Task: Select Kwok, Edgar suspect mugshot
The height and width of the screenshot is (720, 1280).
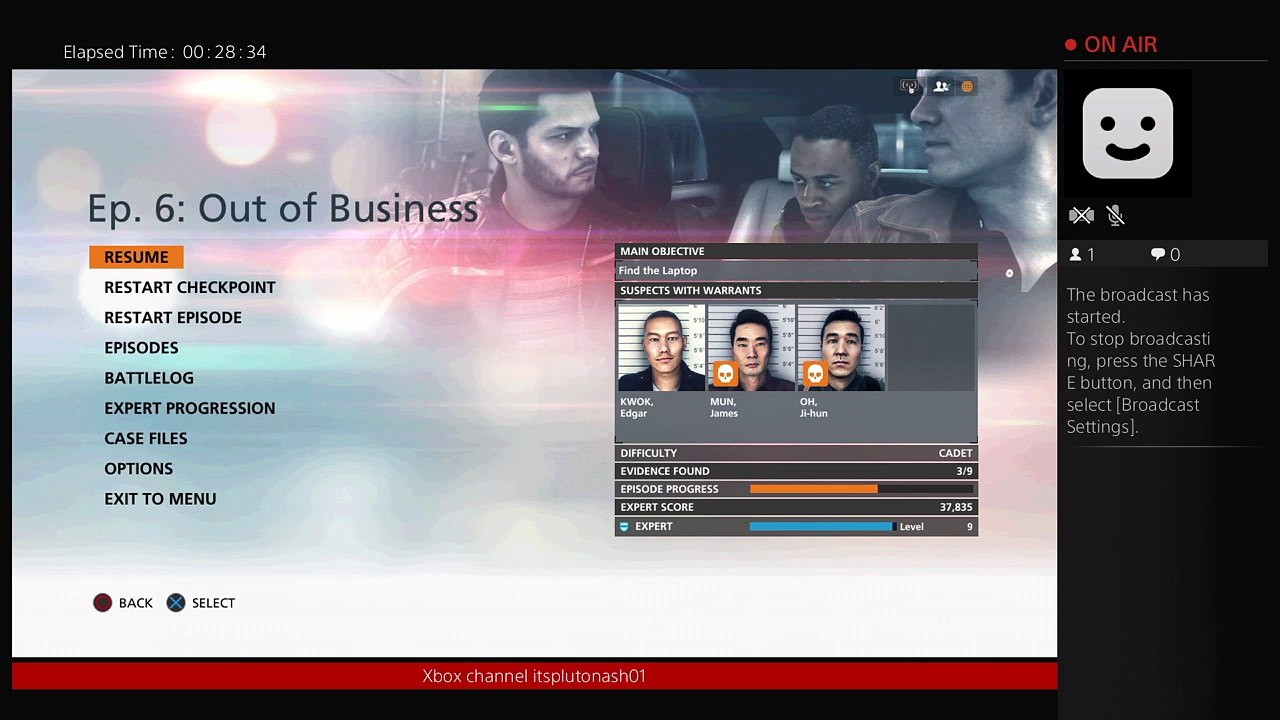Action: coord(661,348)
